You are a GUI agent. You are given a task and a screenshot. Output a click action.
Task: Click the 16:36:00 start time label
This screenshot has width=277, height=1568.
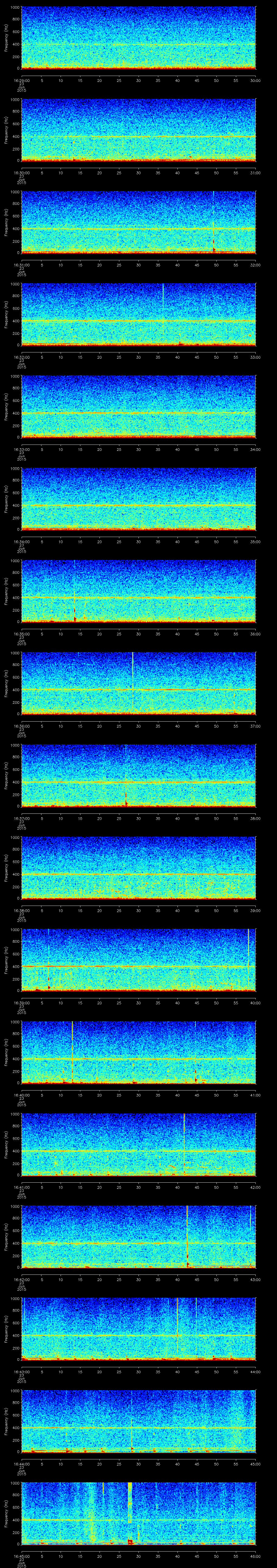click(x=21, y=726)
